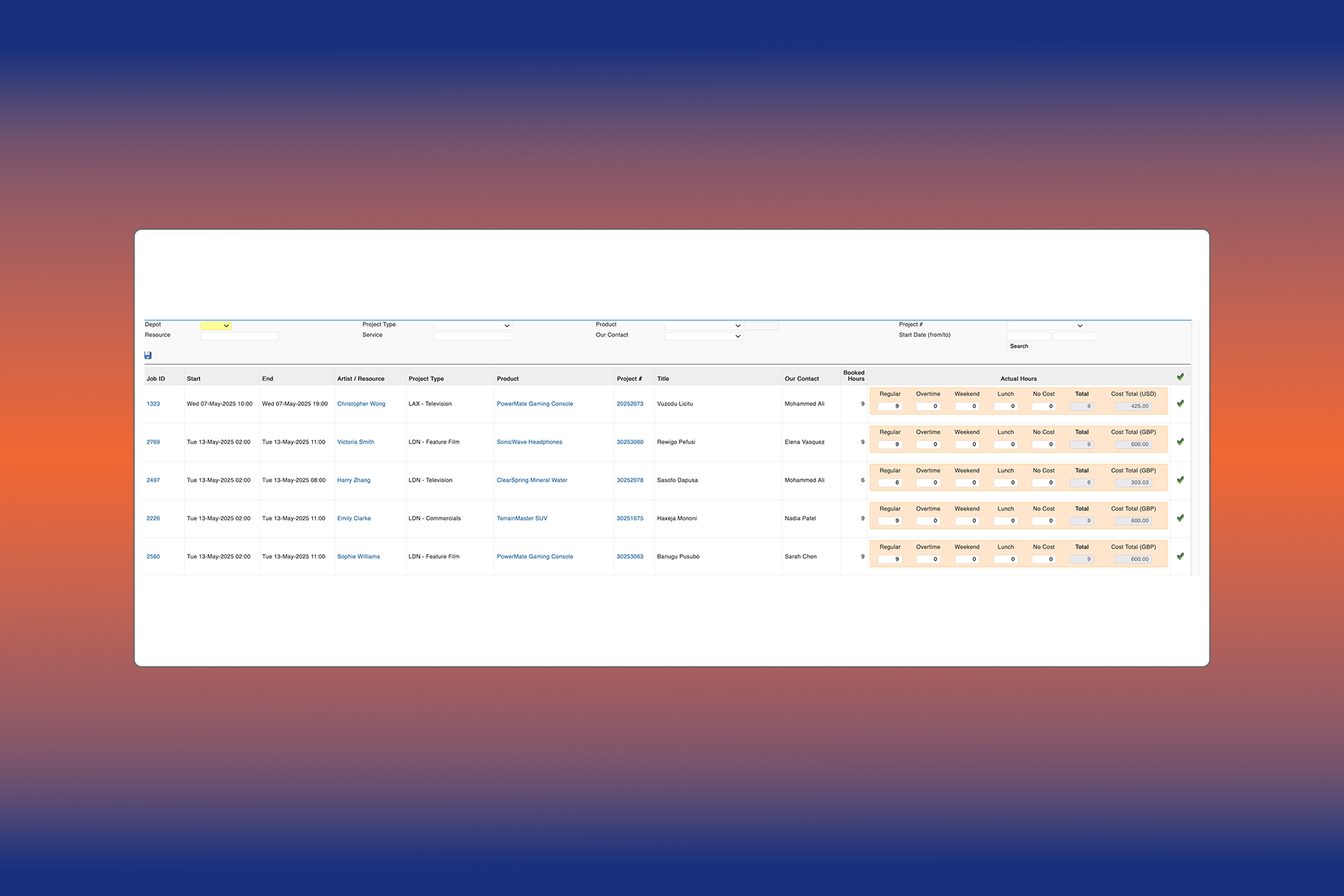Open ClearSpring Mineral Water product link

532,480
